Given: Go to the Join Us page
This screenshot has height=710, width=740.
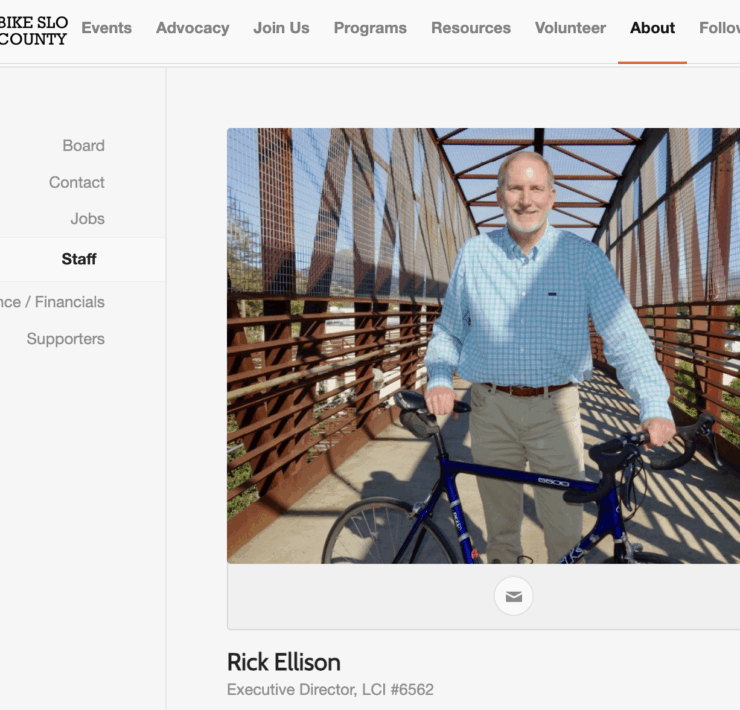Looking at the screenshot, I should point(281,28).
